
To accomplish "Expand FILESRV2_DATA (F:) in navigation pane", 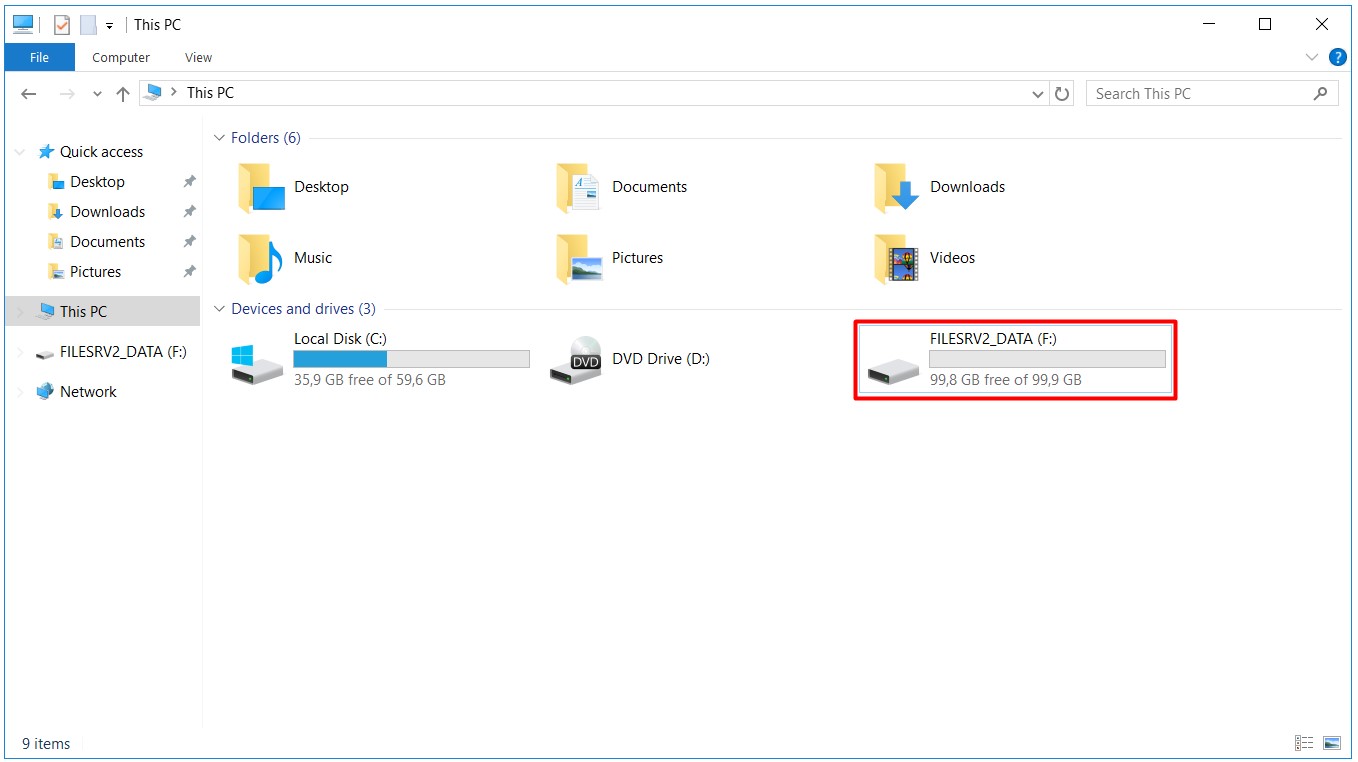I will pos(20,352).
